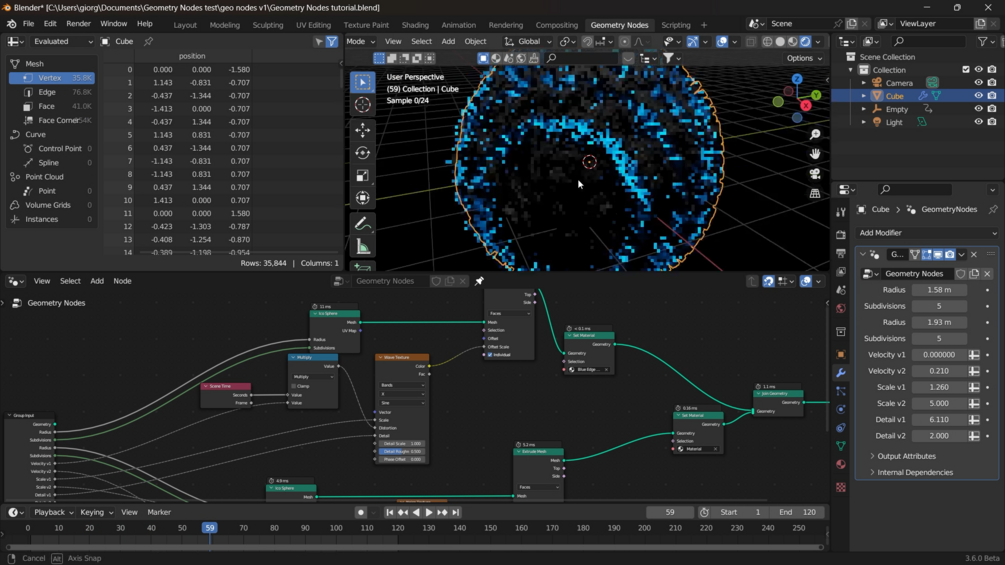
Task: Select the Transform tool in viewport toolbar
Action: (x=363, y=198)
